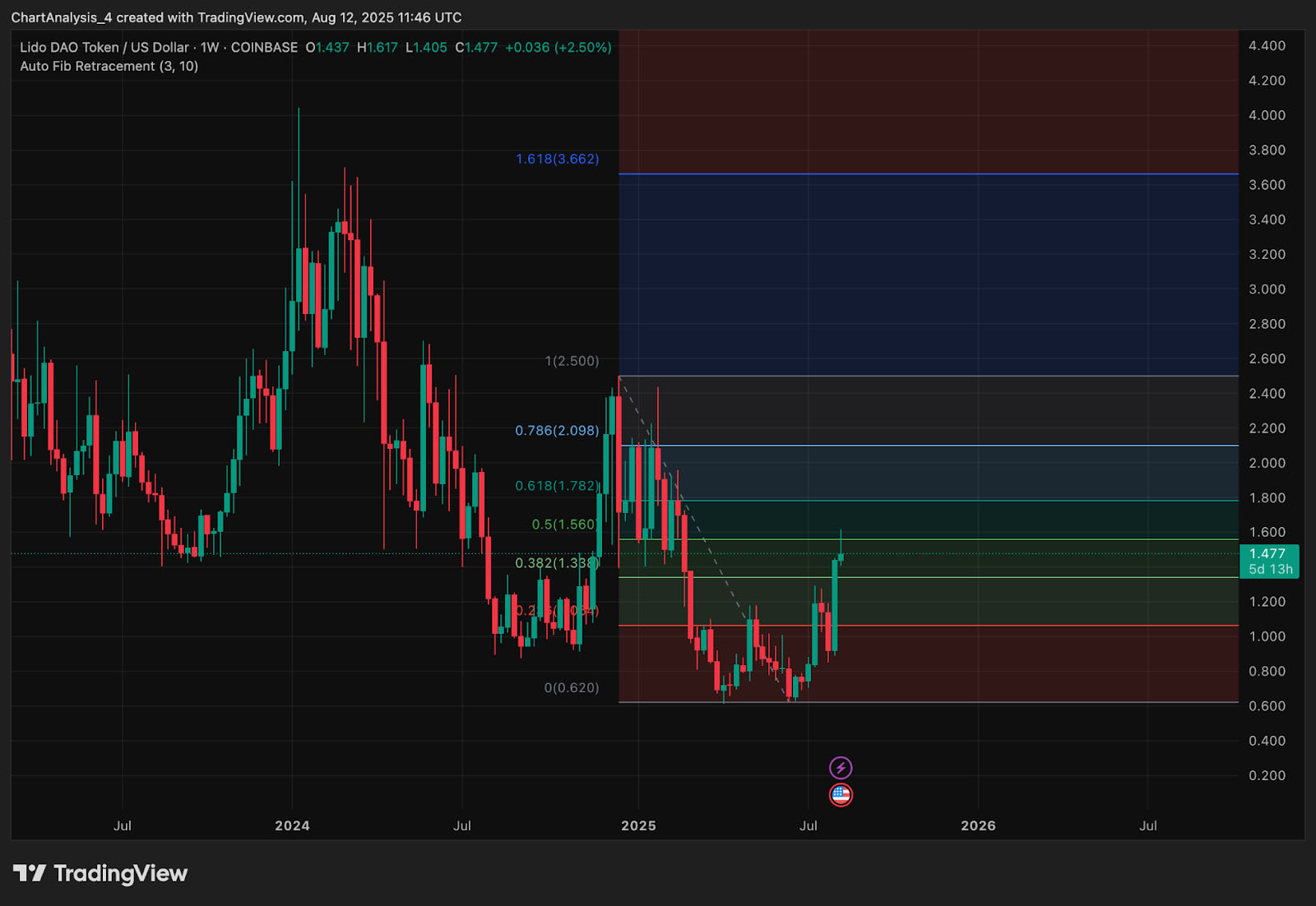Screen dimensions: 1316x906
Task: Click the COINBASE exchange label
Action: point(264,48)
